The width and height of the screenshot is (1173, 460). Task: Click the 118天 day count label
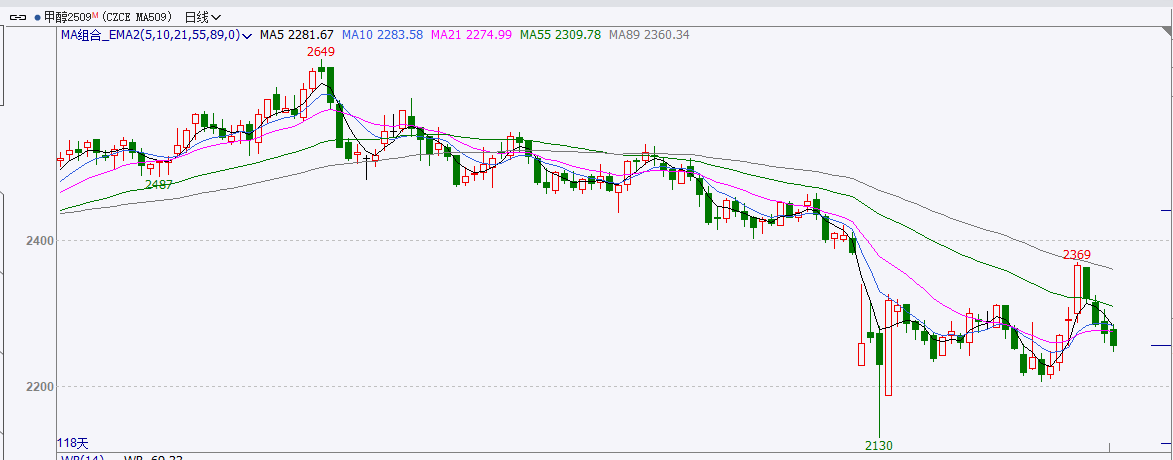pos(75,443)
